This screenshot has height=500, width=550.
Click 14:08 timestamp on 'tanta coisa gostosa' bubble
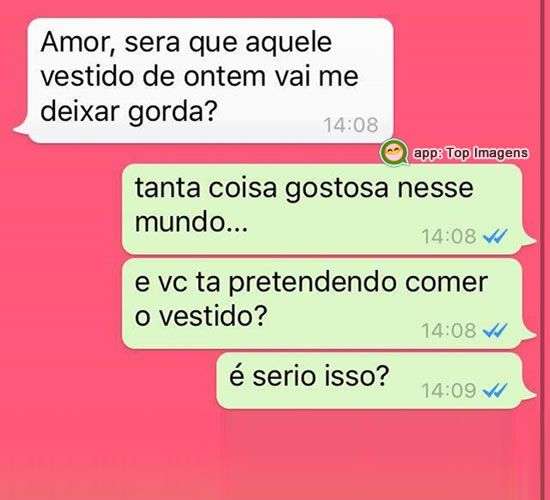pos(449,236)
